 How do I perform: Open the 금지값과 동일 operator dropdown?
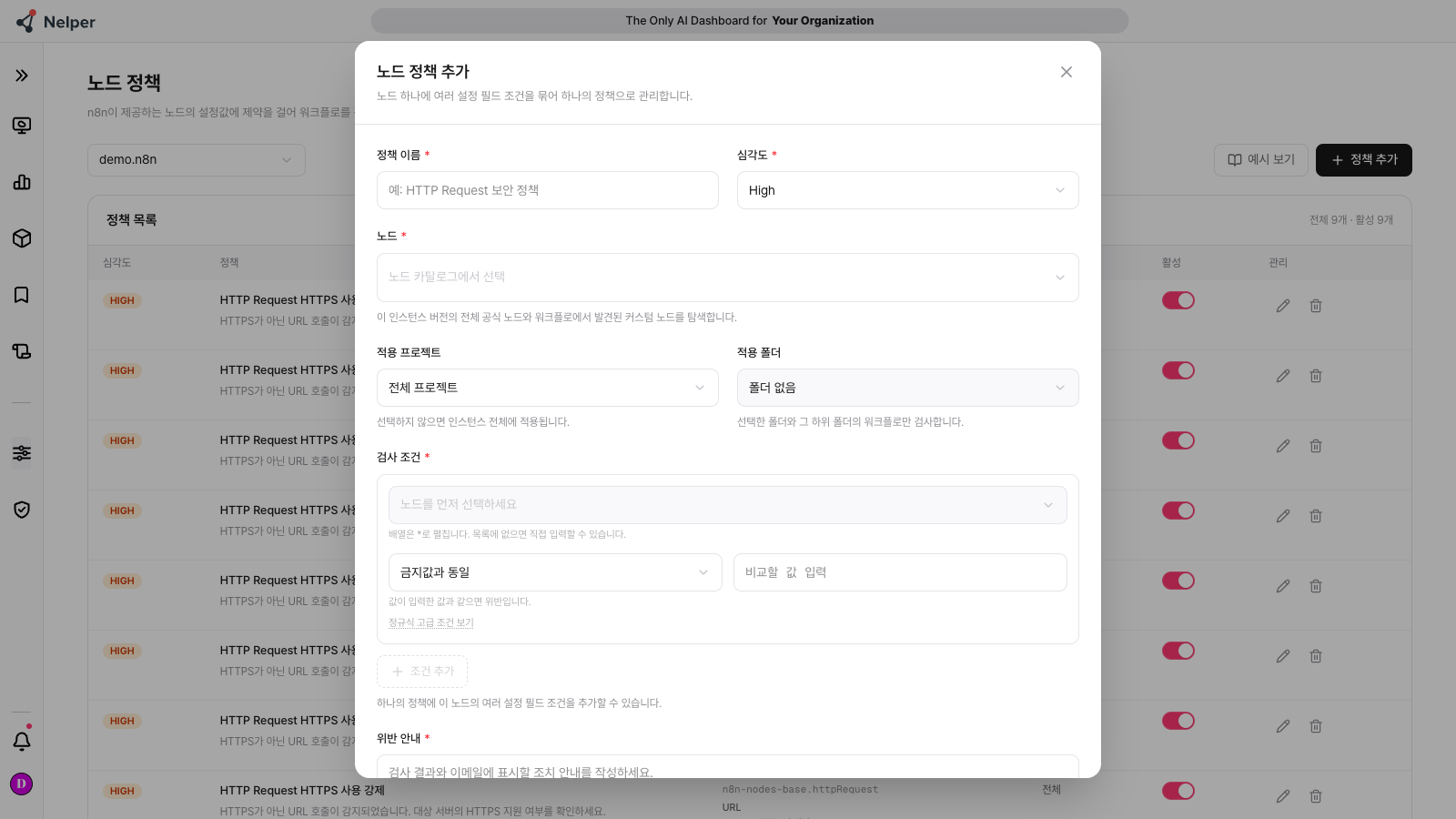[x=555, y=572]
